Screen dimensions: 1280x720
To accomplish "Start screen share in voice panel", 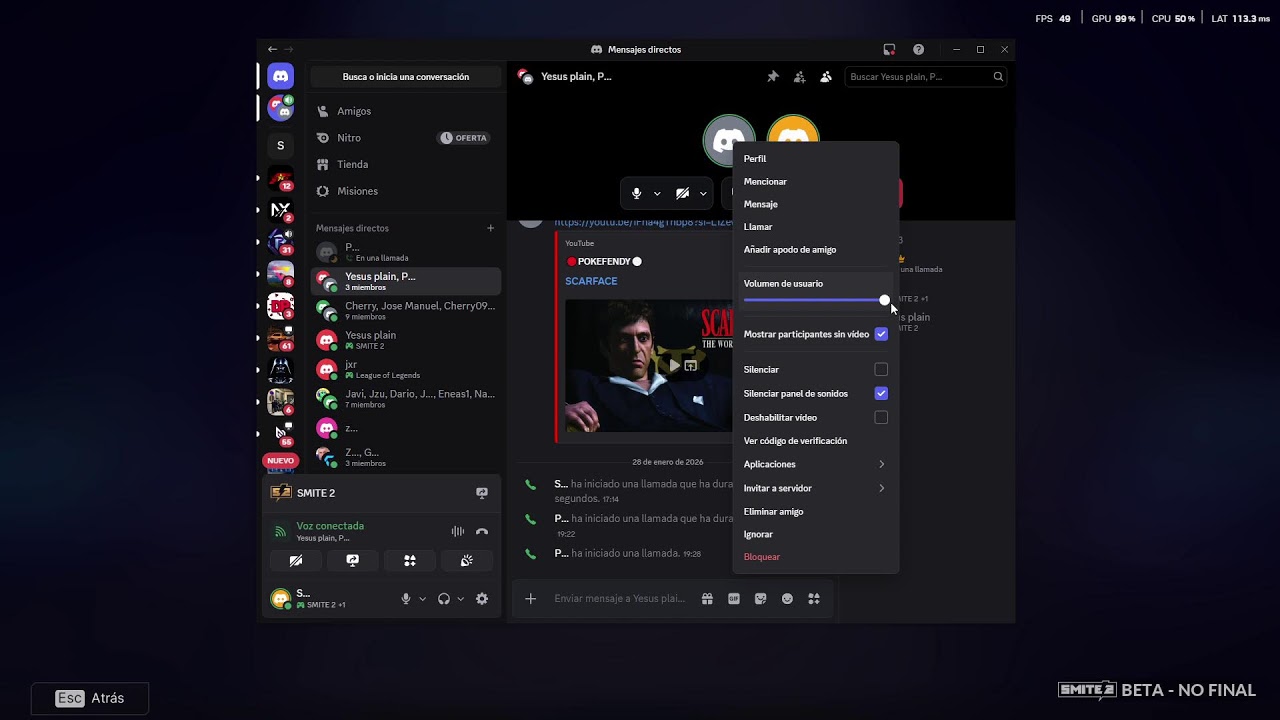I will (352, 561).
